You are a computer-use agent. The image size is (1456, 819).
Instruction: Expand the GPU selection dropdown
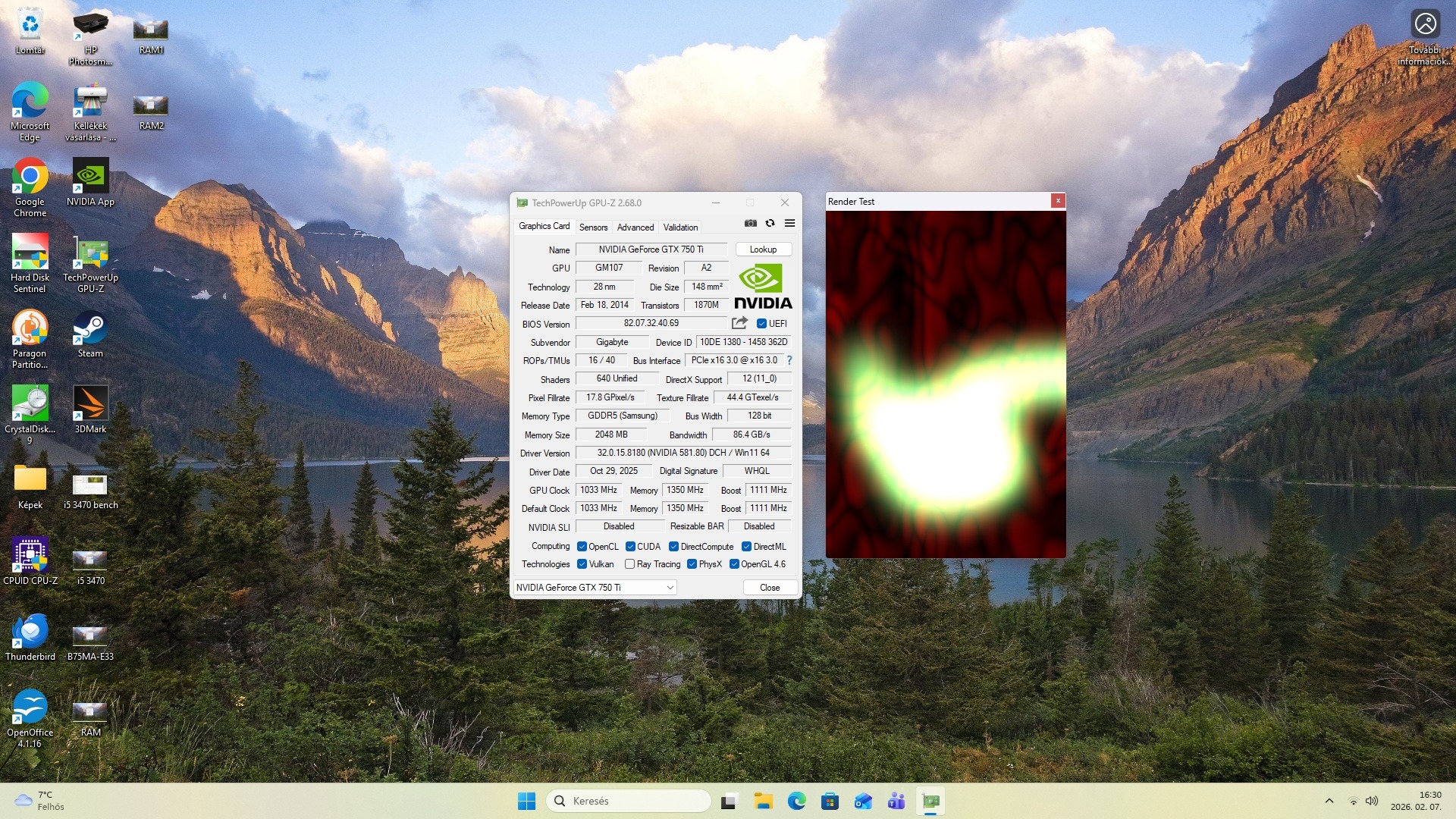click(670, 588)
